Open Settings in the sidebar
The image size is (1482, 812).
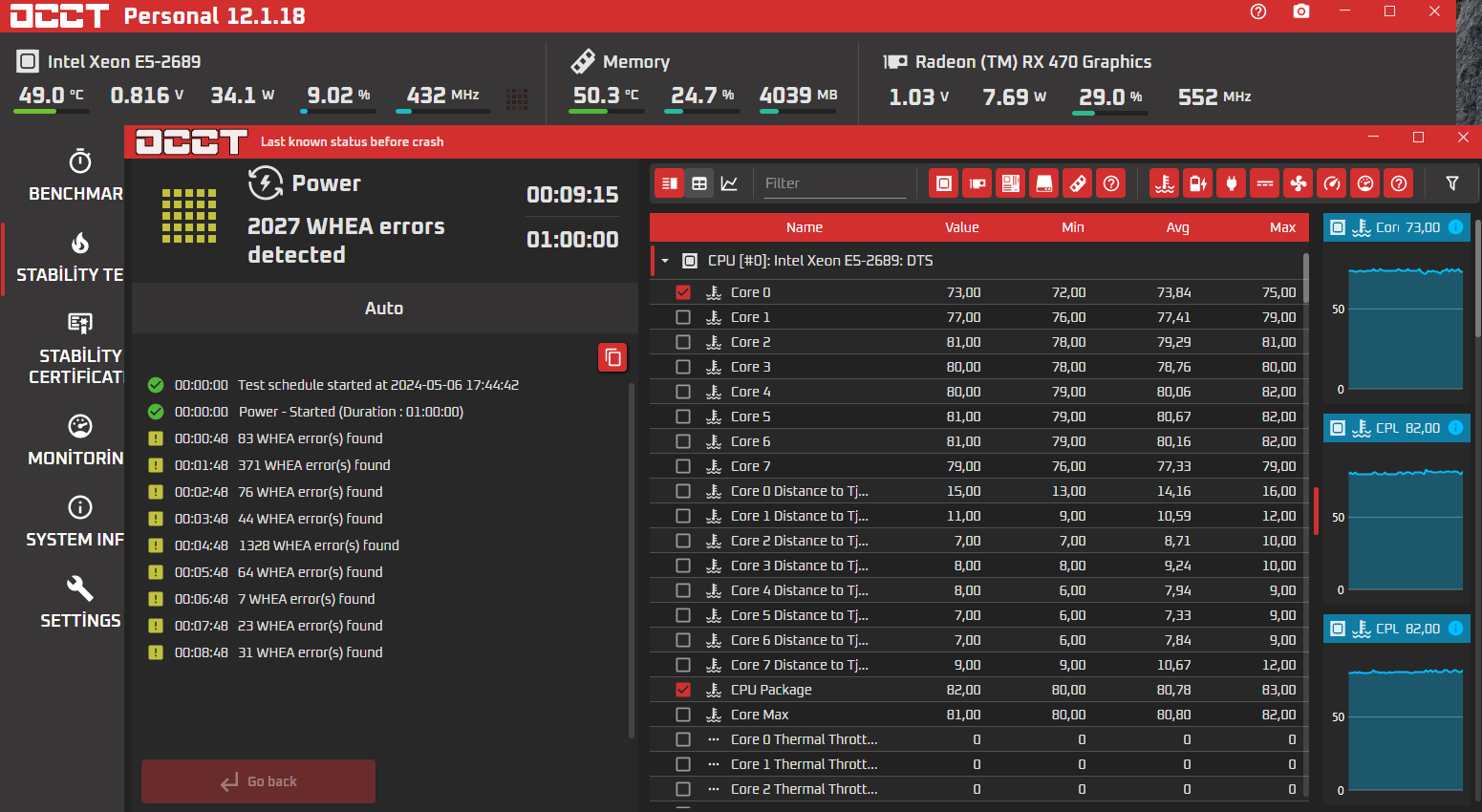[x=80, y=603]
